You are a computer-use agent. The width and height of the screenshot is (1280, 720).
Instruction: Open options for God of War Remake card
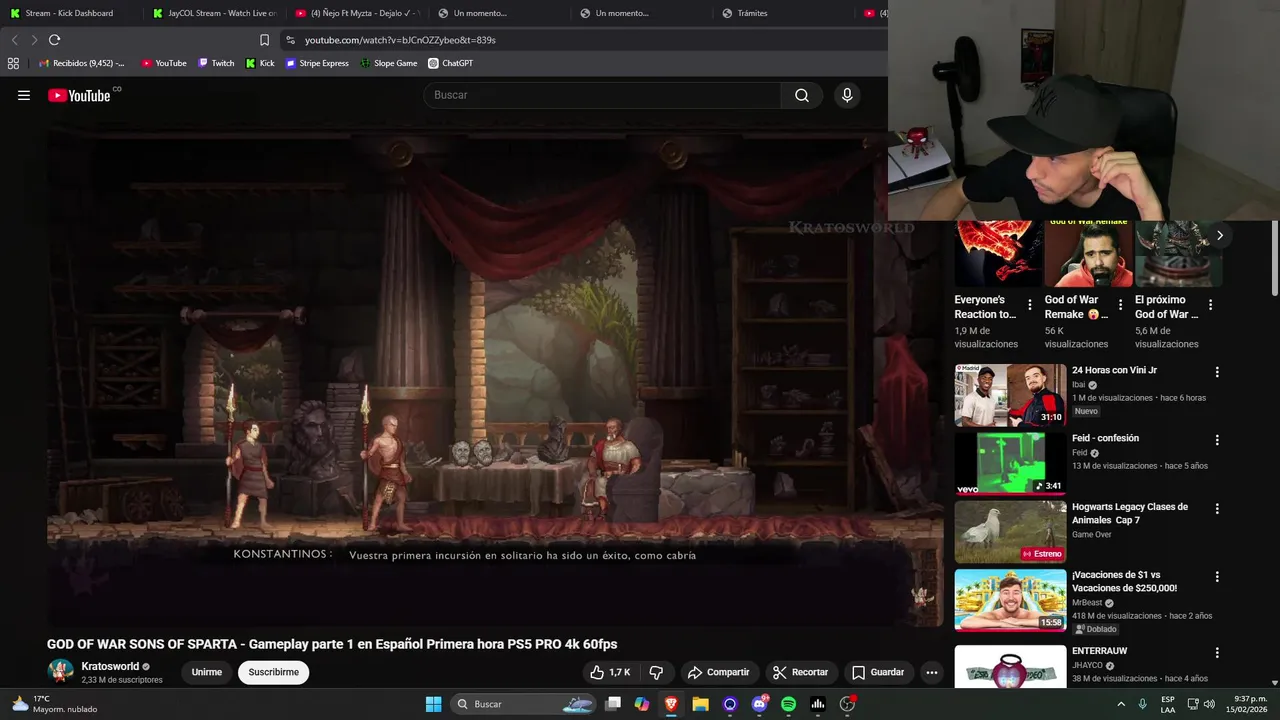1120,305
